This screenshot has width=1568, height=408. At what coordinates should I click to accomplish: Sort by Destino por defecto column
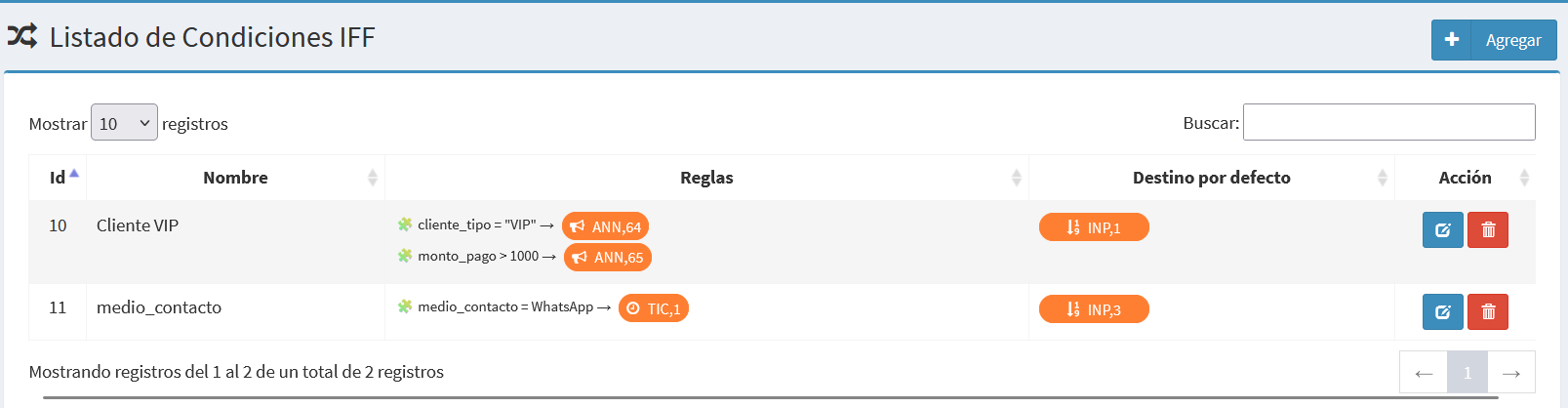[1212, 178]
